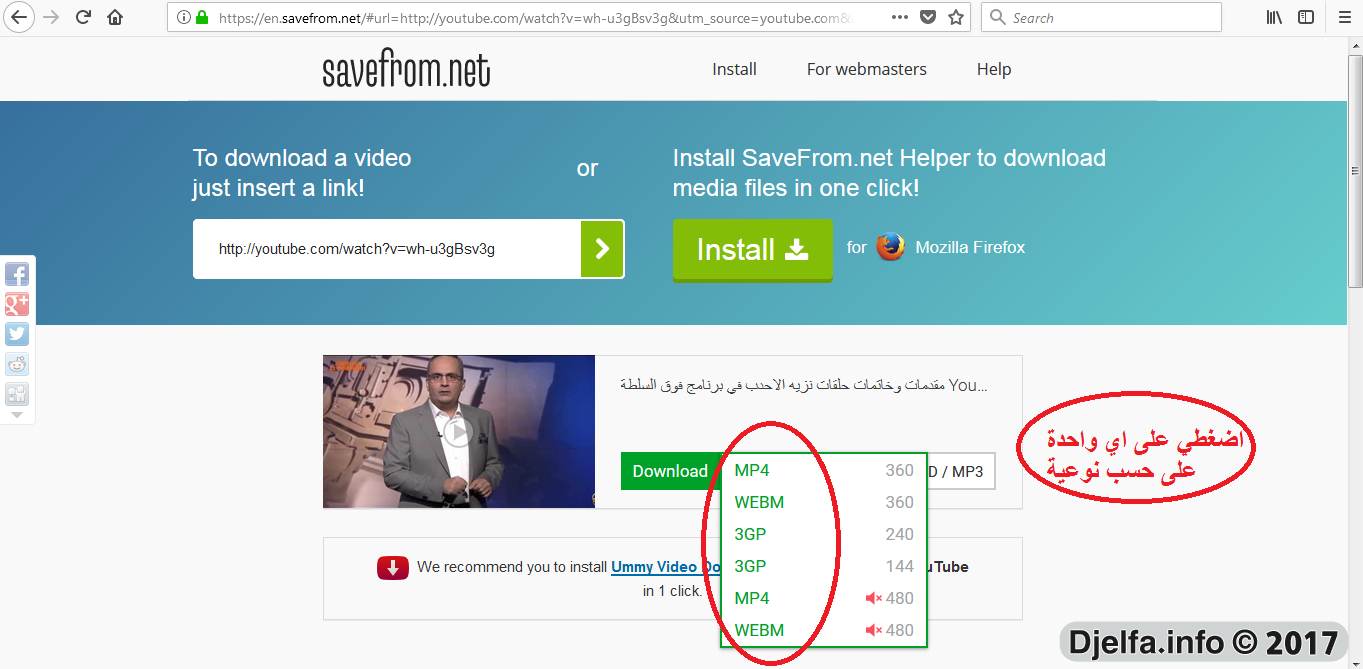The height and width of the screenshot is (669, 1363).
Task: Open the Help page
Action: click(994, 69)
